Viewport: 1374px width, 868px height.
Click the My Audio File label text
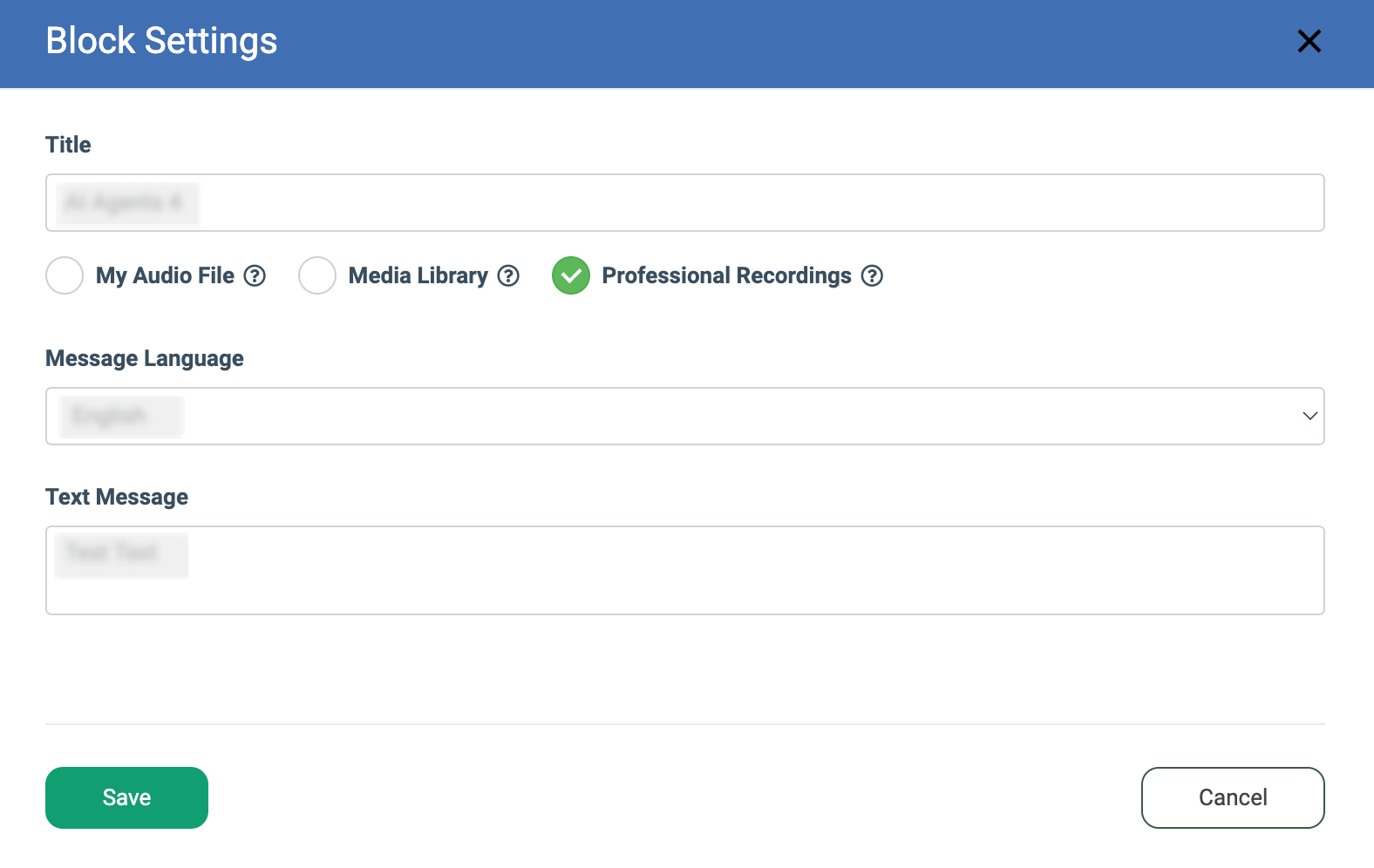pyautogui.click(x=165, y=275)
